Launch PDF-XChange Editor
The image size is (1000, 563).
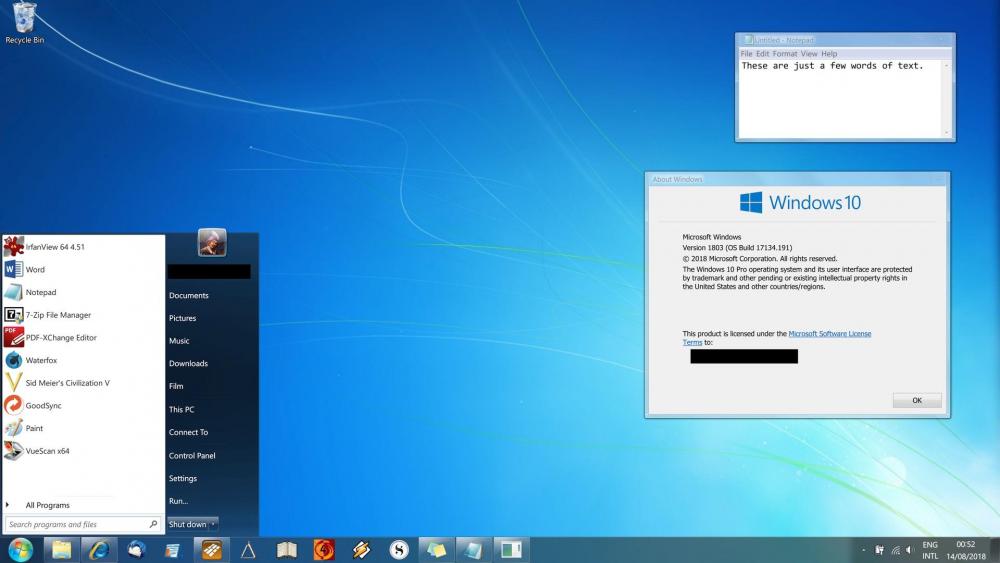click(60, 338)
